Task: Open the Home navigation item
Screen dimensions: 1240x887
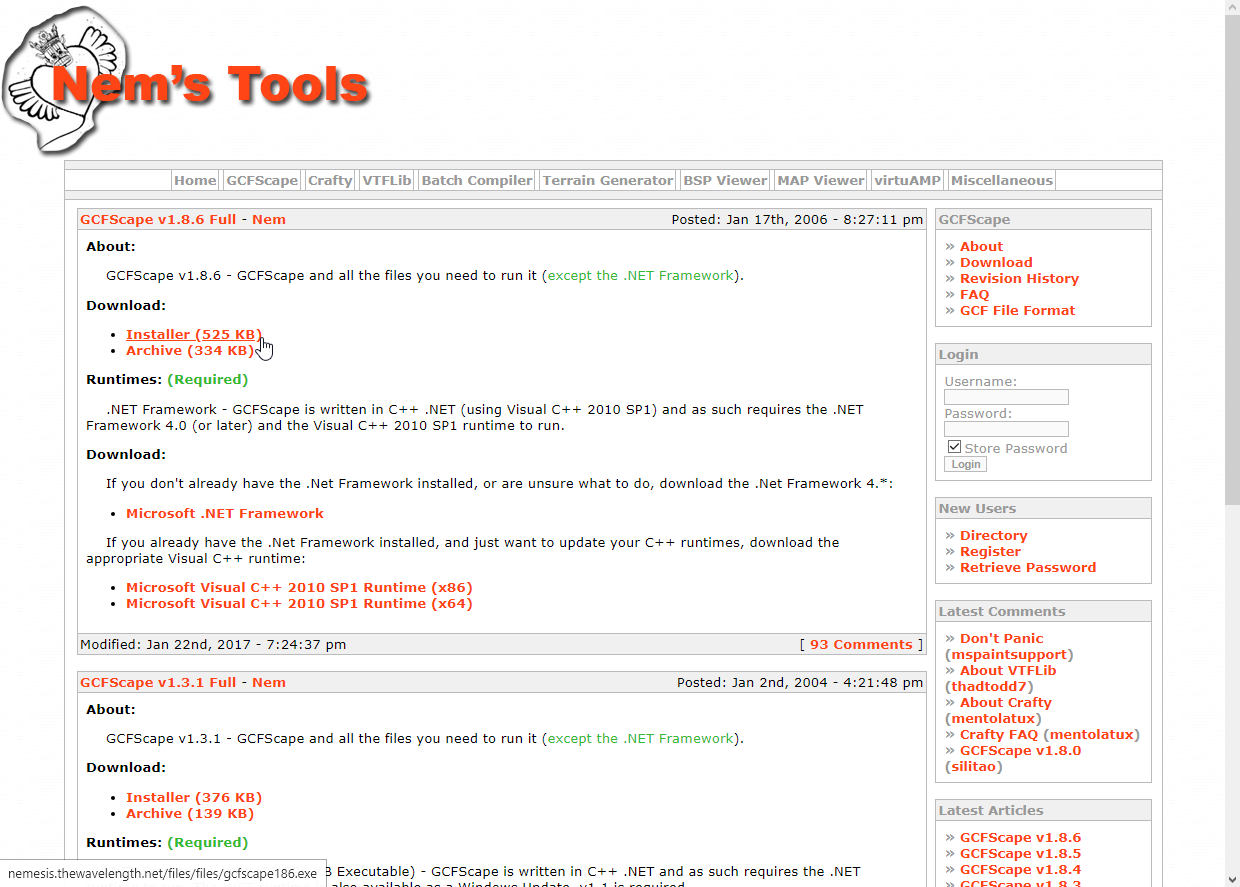Action: pos(195,181)
